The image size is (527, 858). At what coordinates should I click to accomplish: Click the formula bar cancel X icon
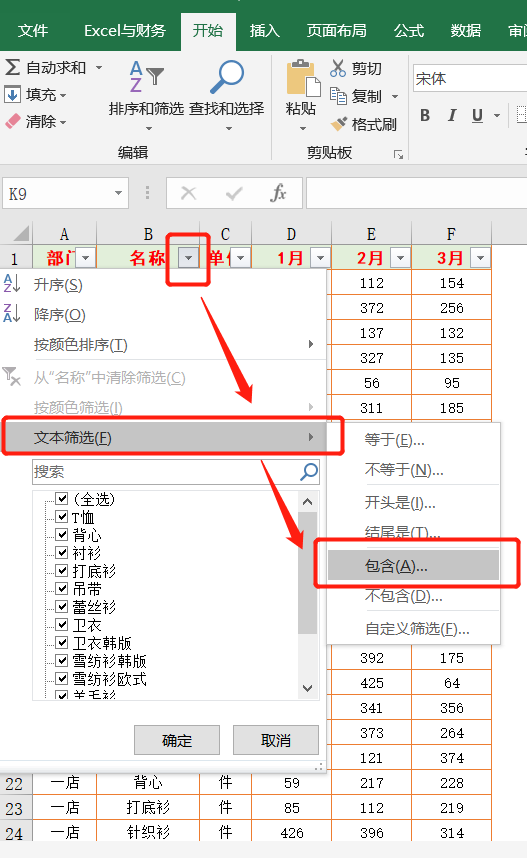pos(188,193)
